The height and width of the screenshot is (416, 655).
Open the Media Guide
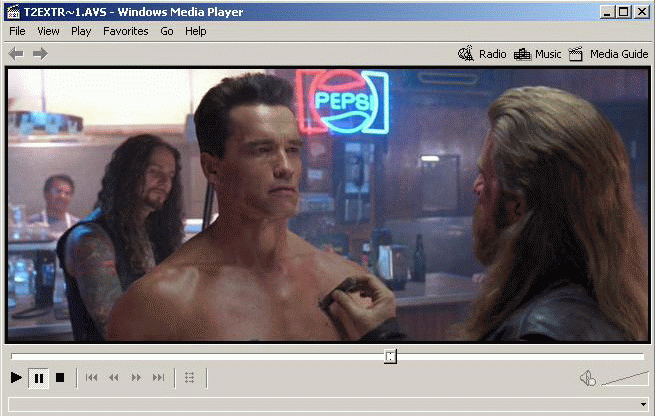coord(608,54)
